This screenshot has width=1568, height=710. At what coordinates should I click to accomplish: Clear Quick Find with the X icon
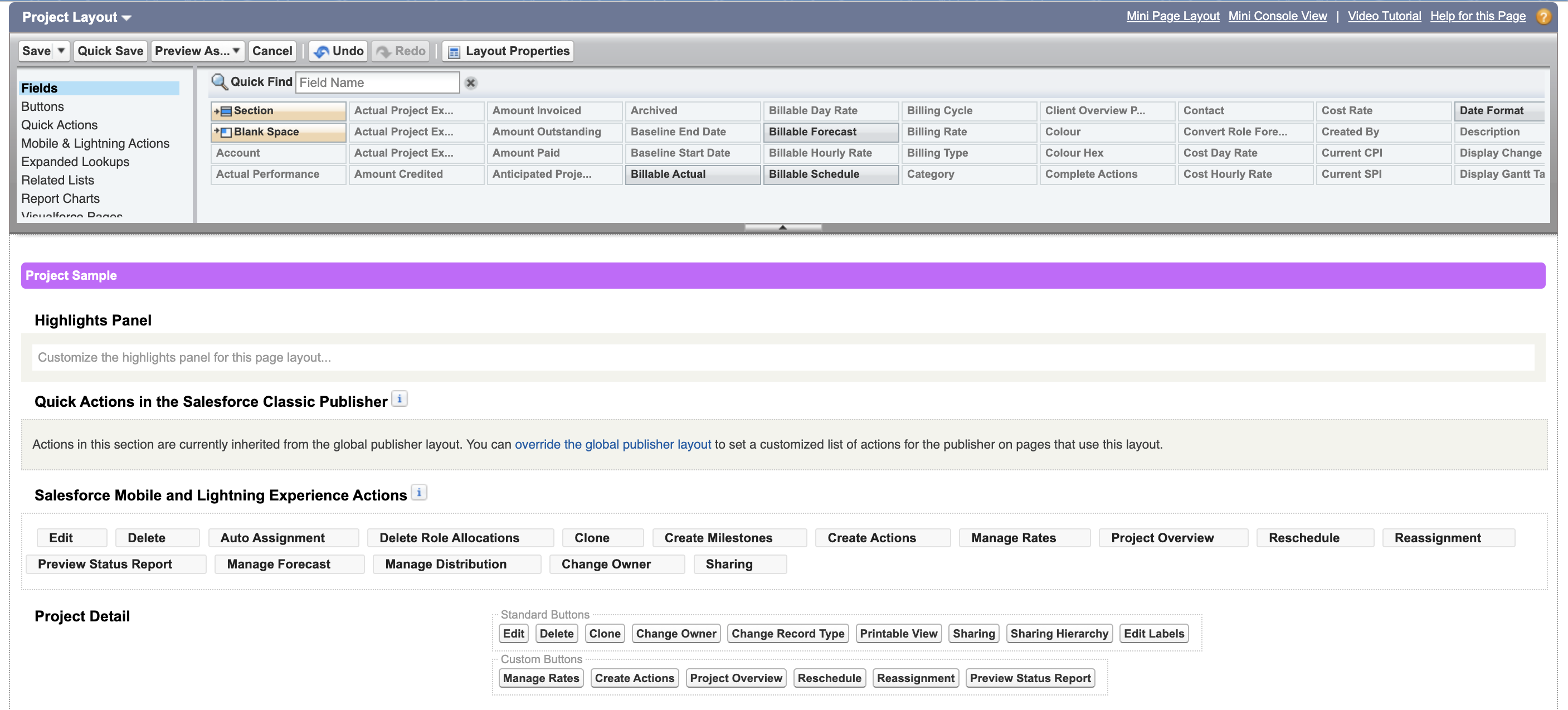coord(470,83)
